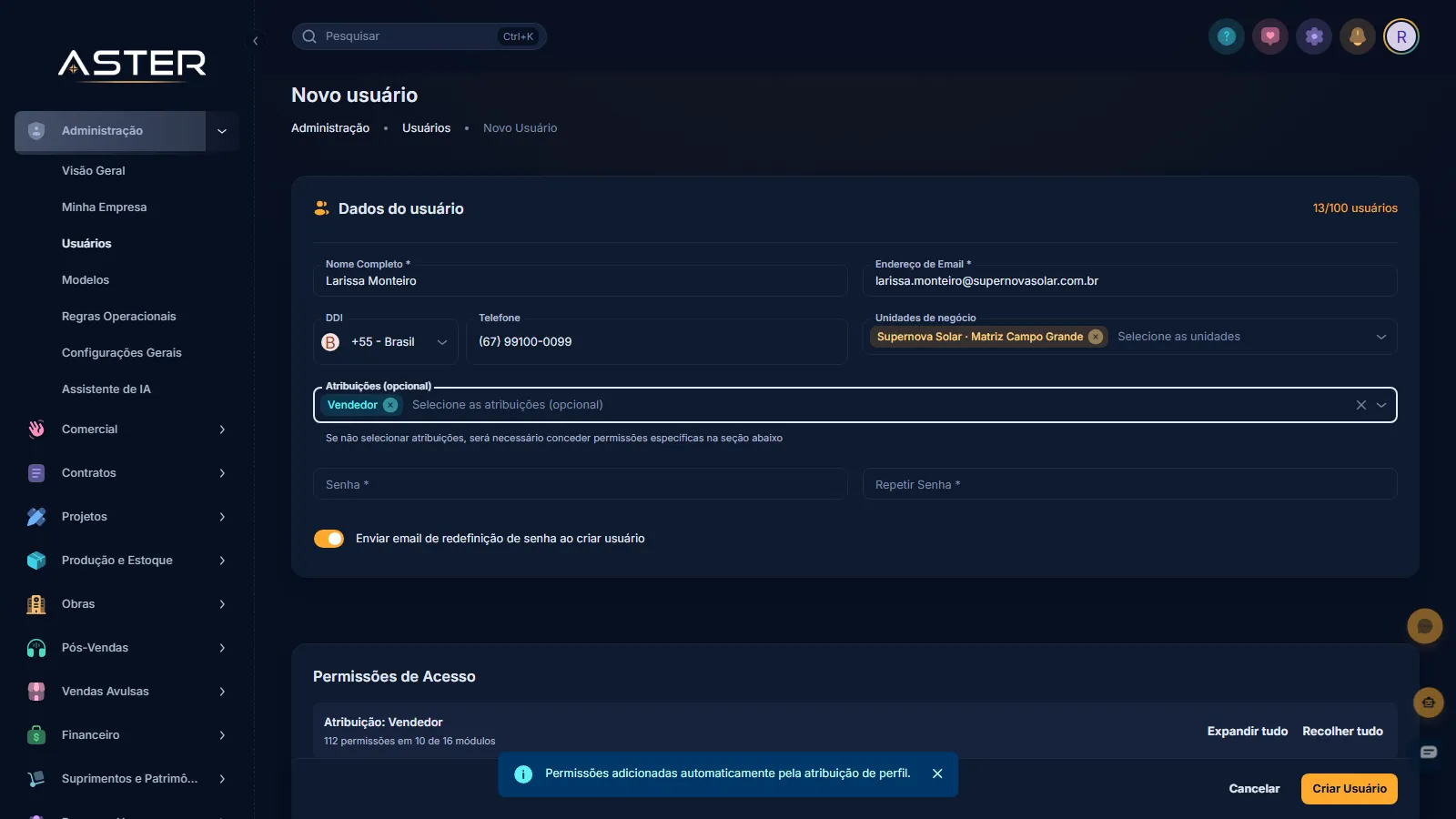Image resolution: width=1456 pixels, height=819 pixels.
Task: Click the Criar Usuário button
Action: pos(1350,789)
